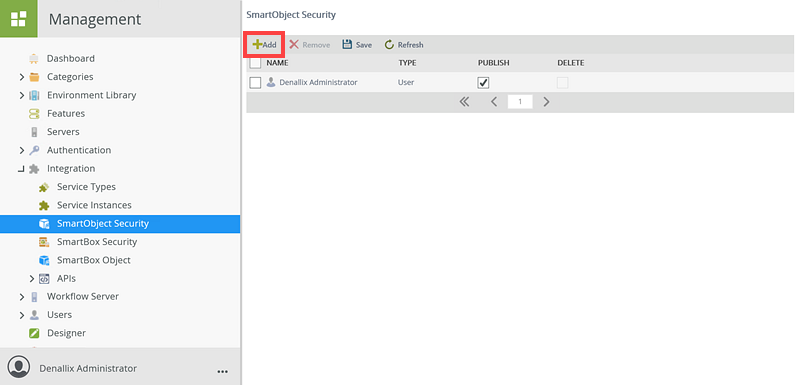This screenshot has width=800, height=385.
Task: Click the DELETE column header
Action: (x=570, y=63)
